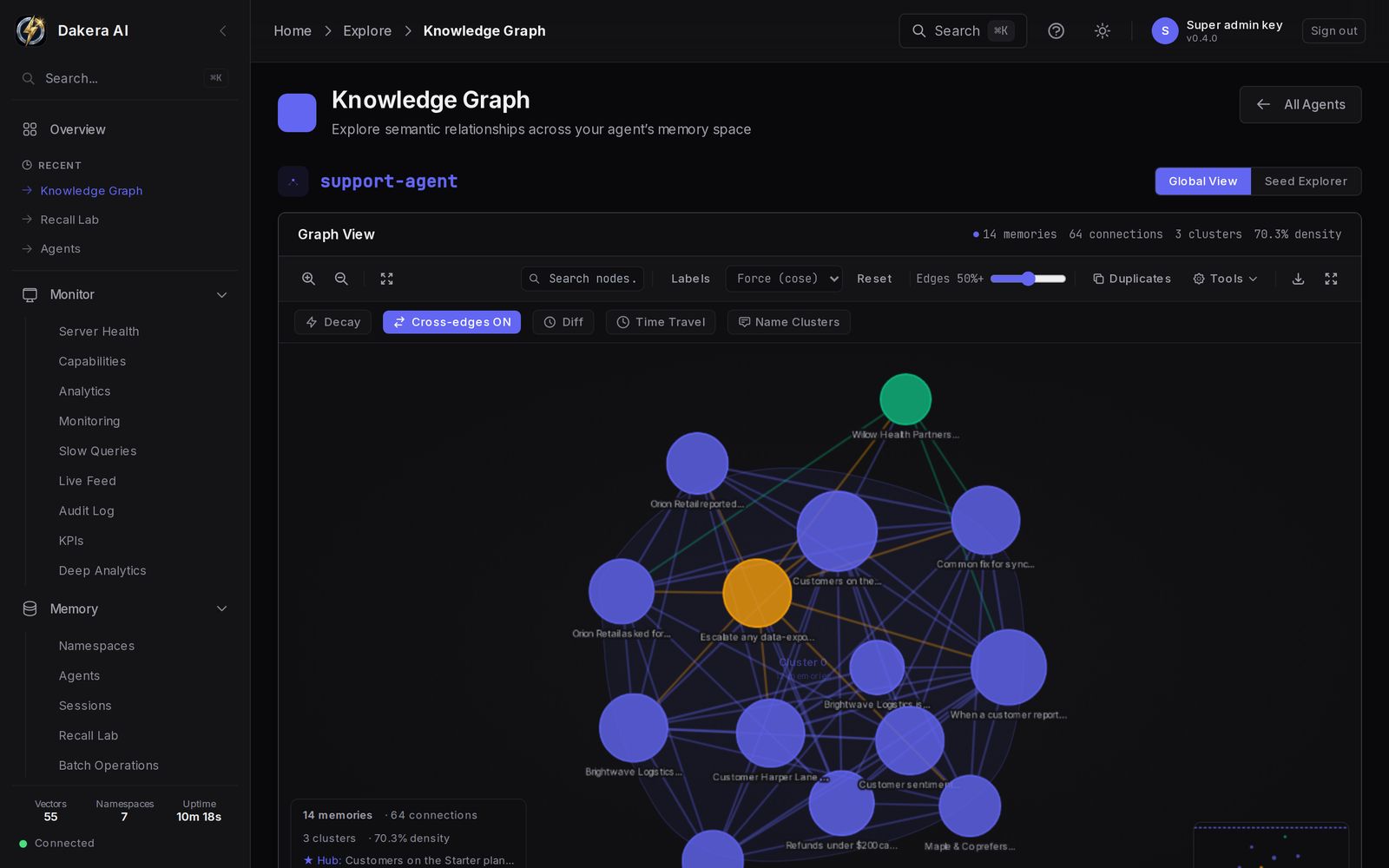Viewport: 1389px width, 868px height.
Task: Open Audit Log in sidebar
Action: (x=86, y=511)
